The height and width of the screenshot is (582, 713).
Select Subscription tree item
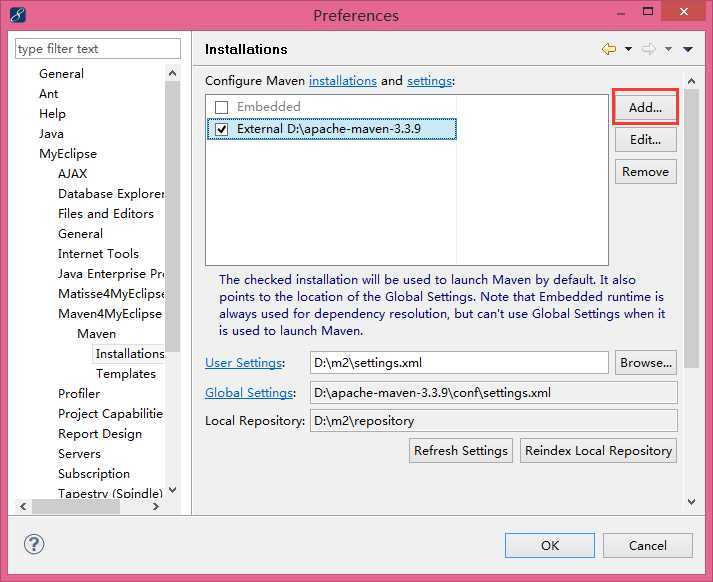94,474
